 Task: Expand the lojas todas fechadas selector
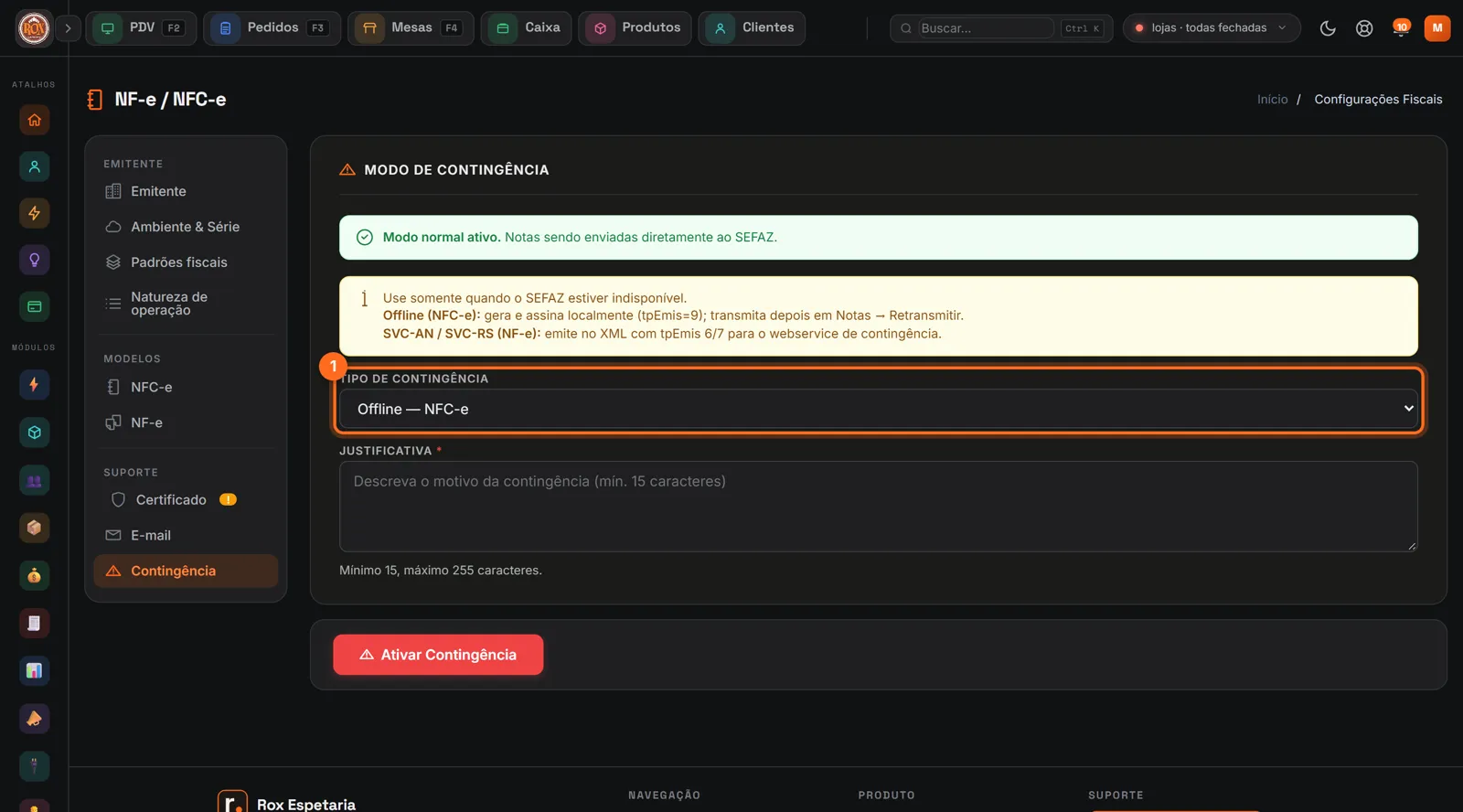(x=1212, y=28)
